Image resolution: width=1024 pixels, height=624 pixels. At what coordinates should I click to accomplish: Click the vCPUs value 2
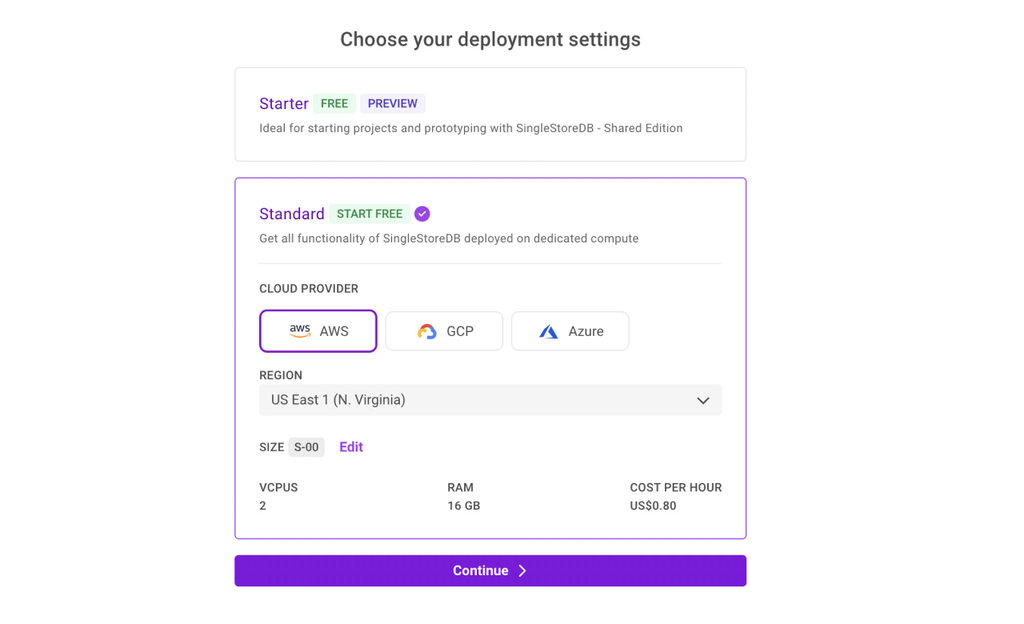point(263,506)
